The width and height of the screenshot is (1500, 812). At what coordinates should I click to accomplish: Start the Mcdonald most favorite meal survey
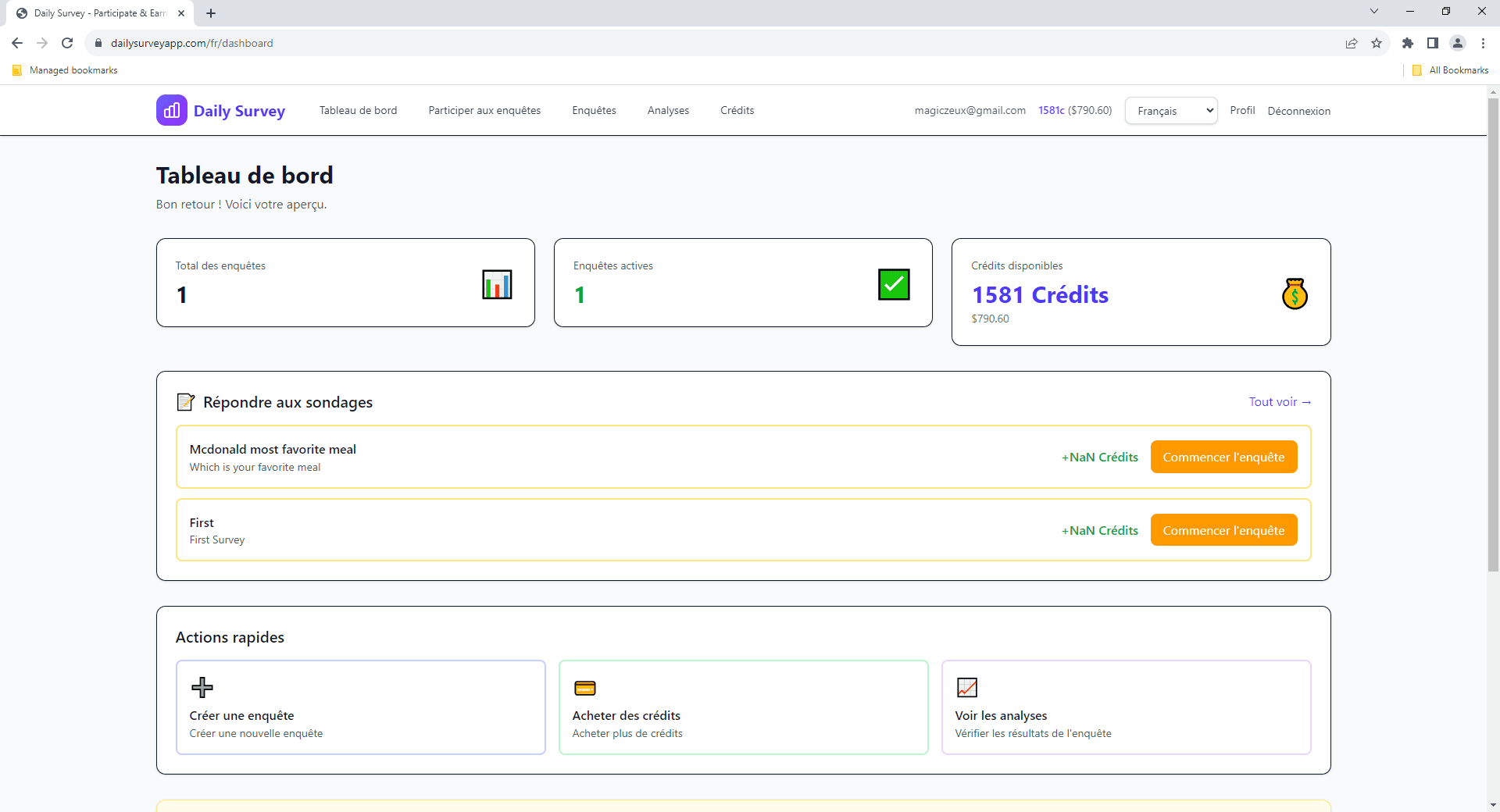click(x=1223, y=458)
